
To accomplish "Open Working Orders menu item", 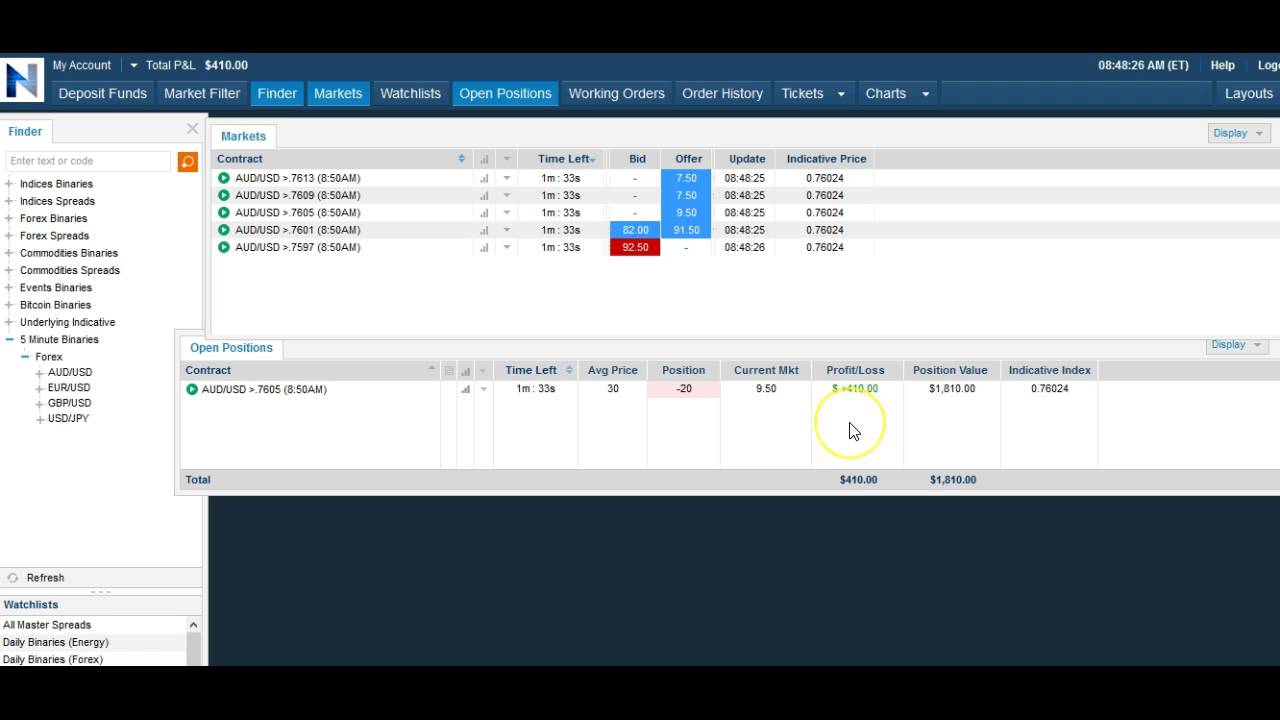I will point(616,93).
